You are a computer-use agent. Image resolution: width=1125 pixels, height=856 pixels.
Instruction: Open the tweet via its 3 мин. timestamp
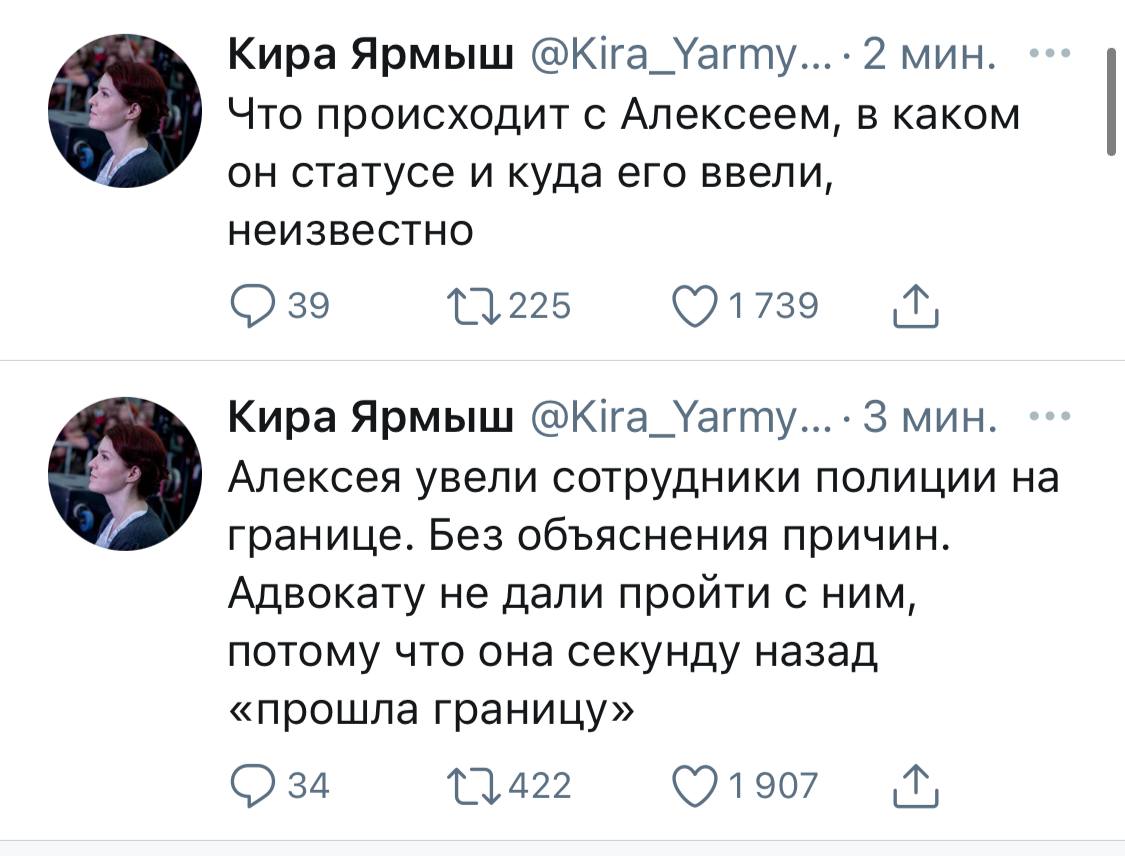[926, 418]
